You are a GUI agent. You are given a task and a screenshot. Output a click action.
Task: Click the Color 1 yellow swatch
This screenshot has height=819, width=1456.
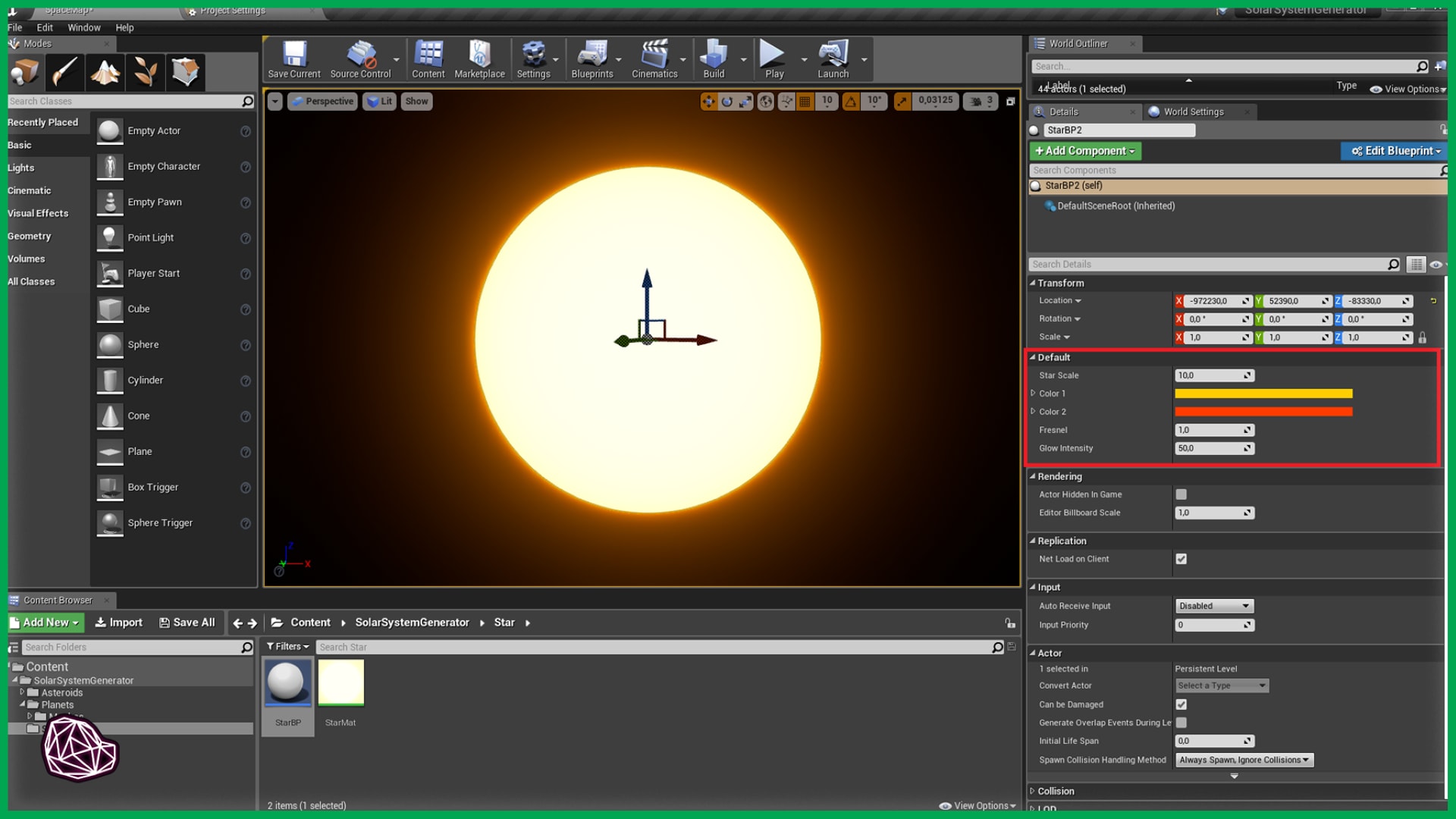(1263, 393)
